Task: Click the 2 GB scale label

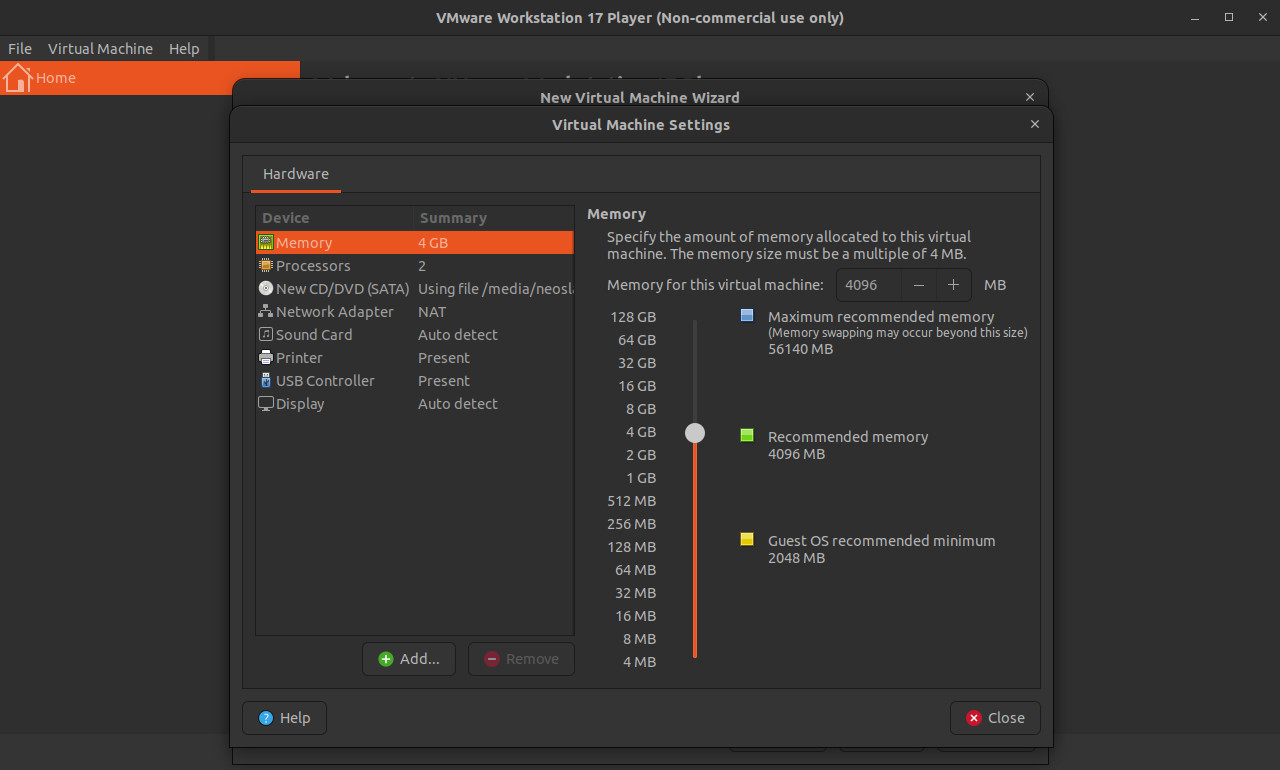Action: click(x=641, y=455)
